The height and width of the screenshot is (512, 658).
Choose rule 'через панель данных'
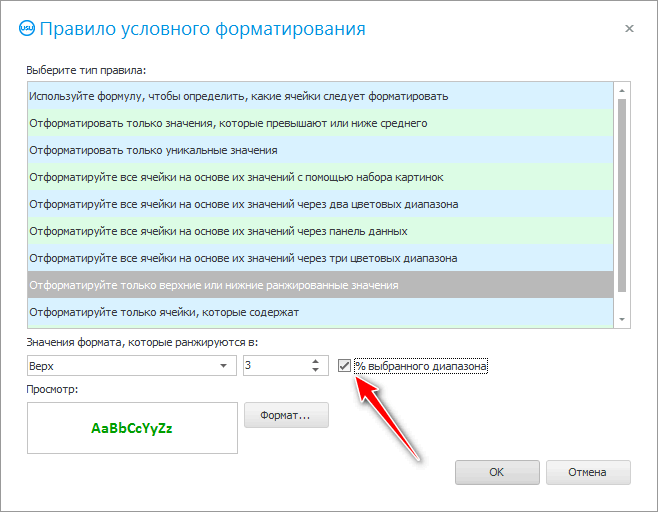(x=320, y=231)
